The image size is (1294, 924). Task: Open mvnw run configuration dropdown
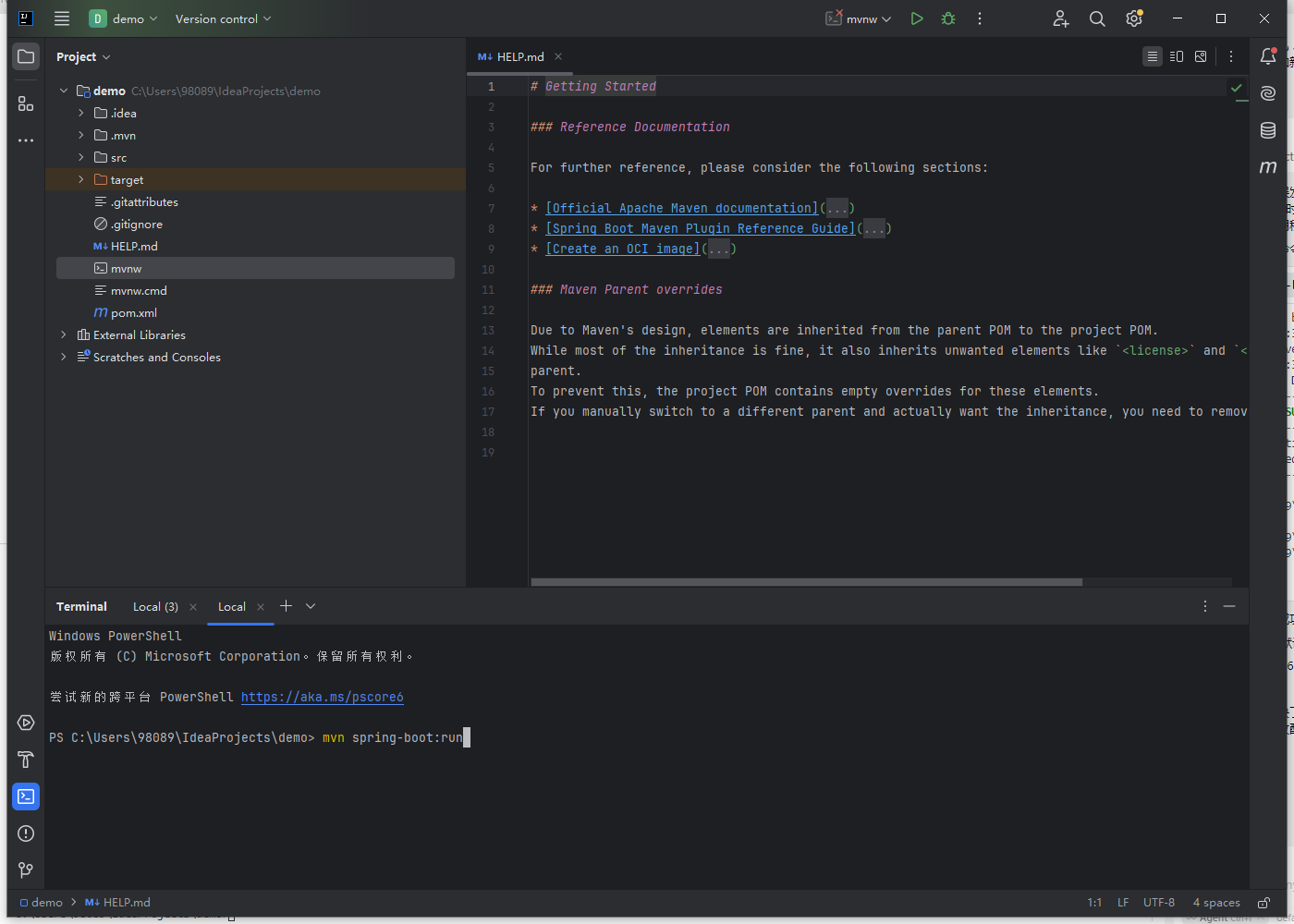point(859,18)
